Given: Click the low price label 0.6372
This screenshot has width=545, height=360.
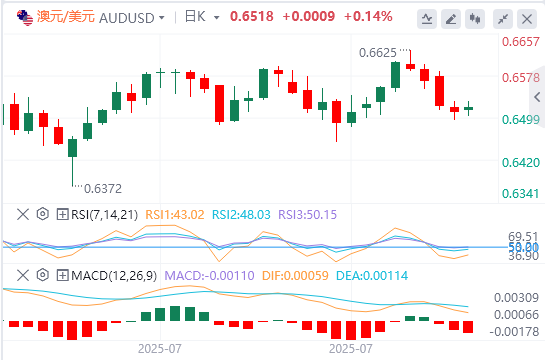Looking at the screenshot, I should [103, 189].
